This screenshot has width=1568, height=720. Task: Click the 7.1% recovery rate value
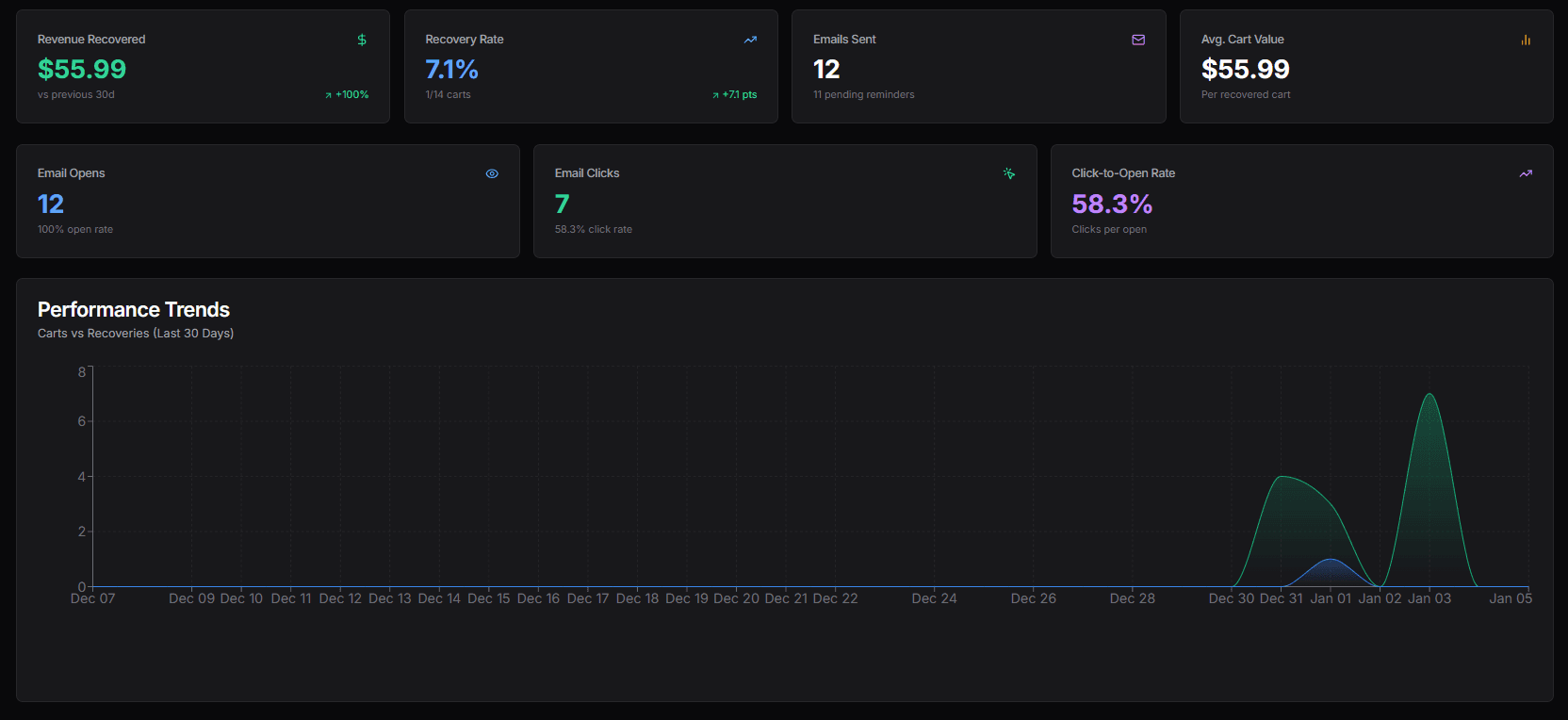point(451,69)
